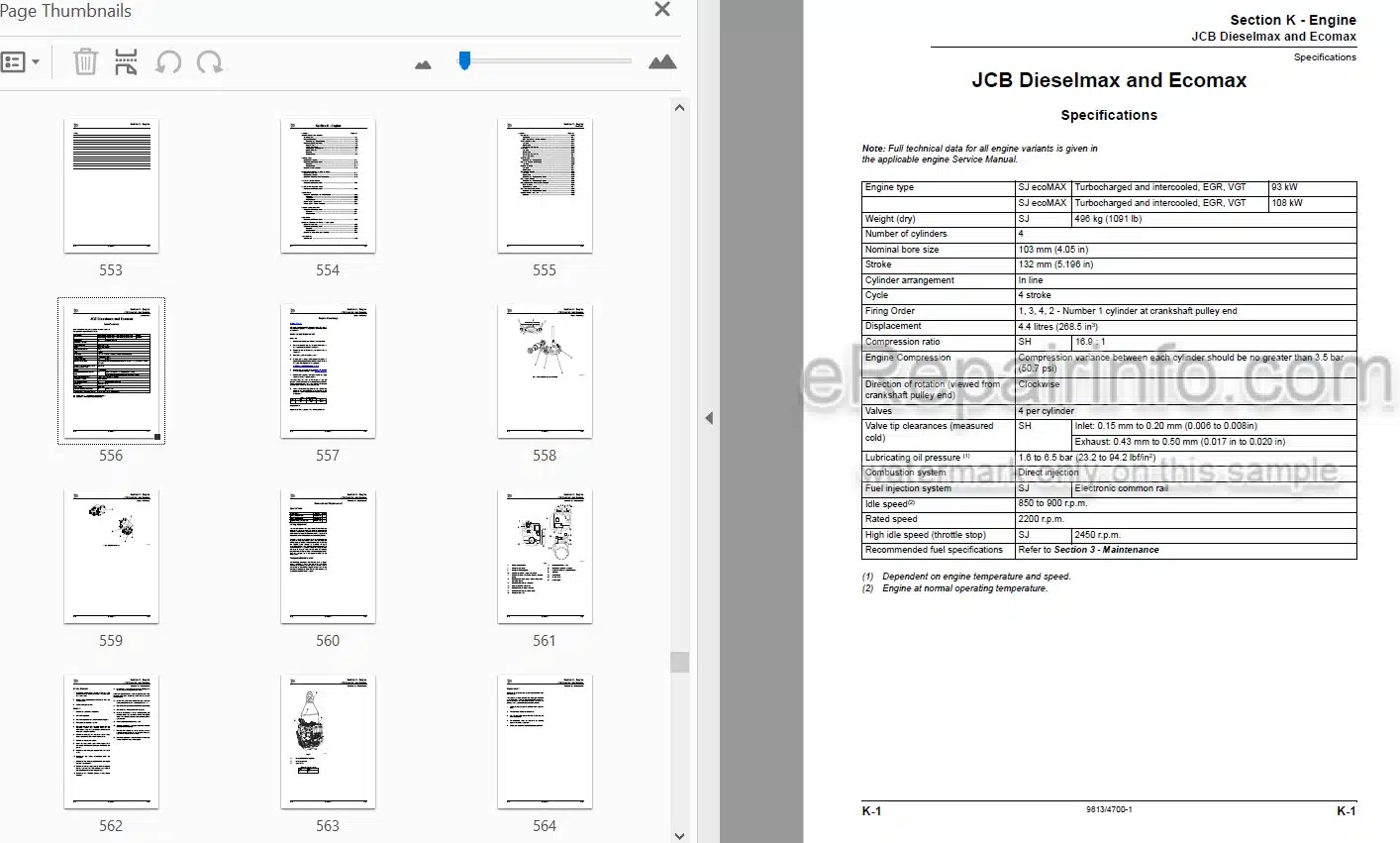Click 'Lubricating oil pressure' row label
Viewport: 1400px width, 843px height.
click(x=917, y=458)
